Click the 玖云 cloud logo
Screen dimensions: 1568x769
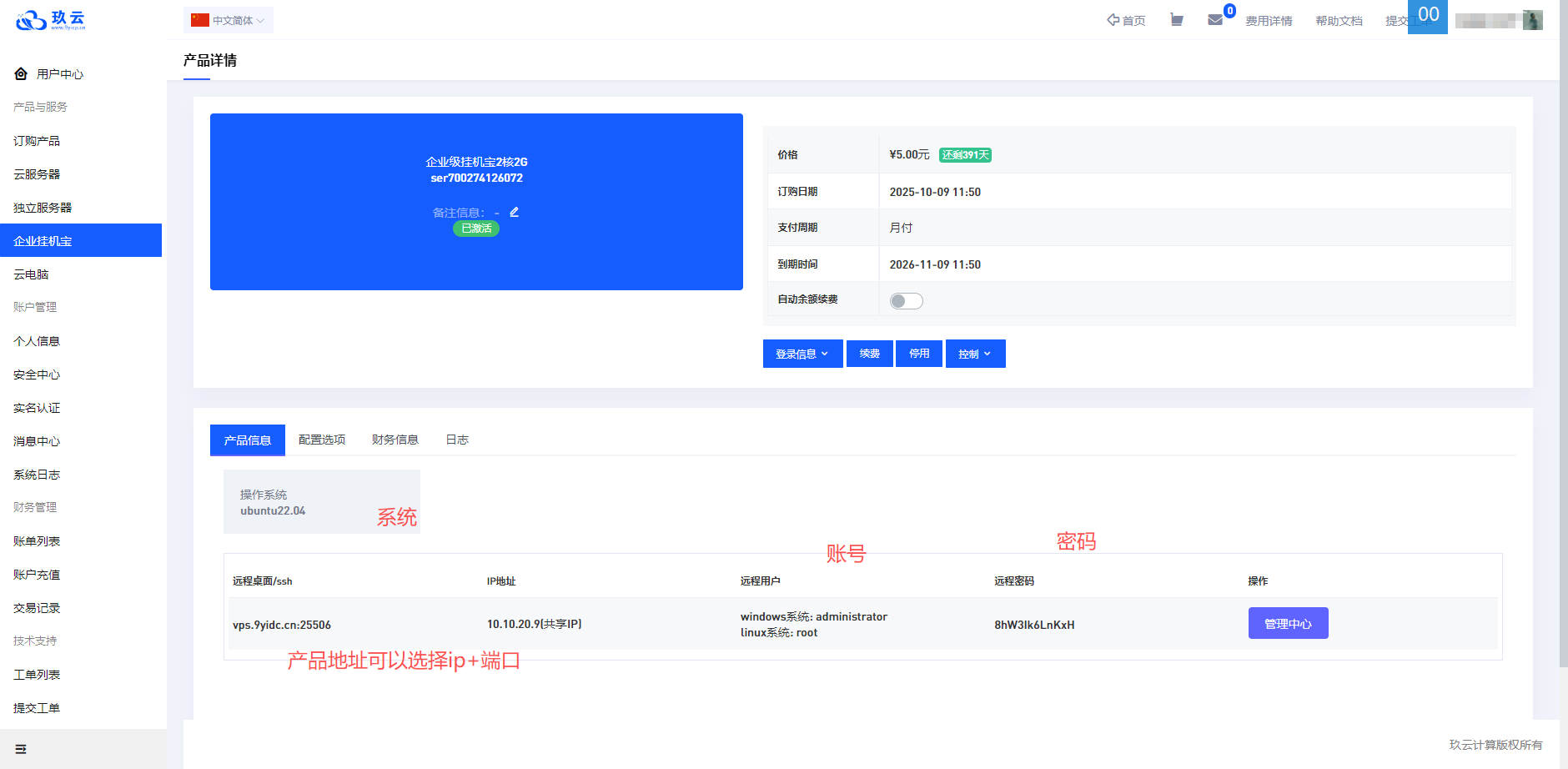pos(50,20)
